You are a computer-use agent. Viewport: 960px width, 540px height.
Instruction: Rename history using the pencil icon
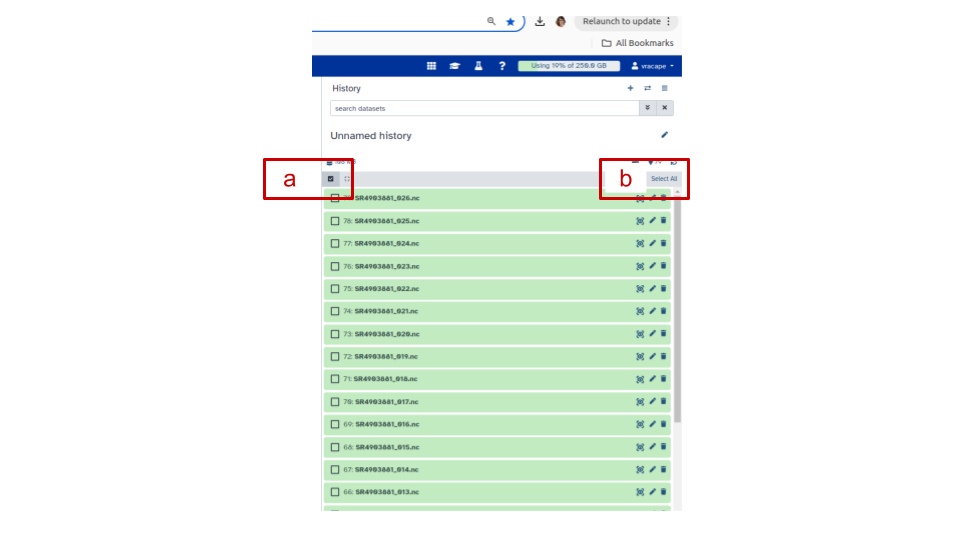coord(664,135)
